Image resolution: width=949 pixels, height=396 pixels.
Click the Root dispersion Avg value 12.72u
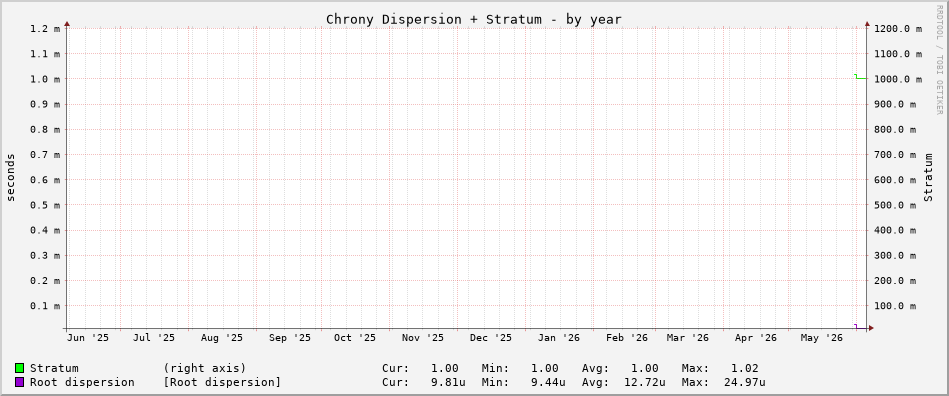point(645,383)
